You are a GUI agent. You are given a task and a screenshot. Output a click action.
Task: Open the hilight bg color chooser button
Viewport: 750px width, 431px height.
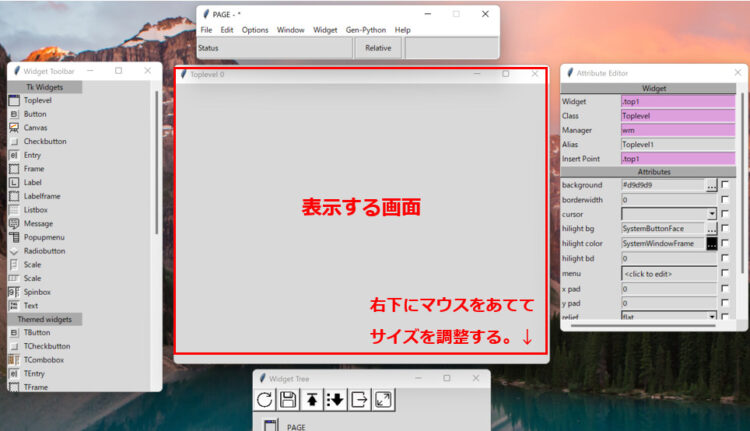point(712,229)
